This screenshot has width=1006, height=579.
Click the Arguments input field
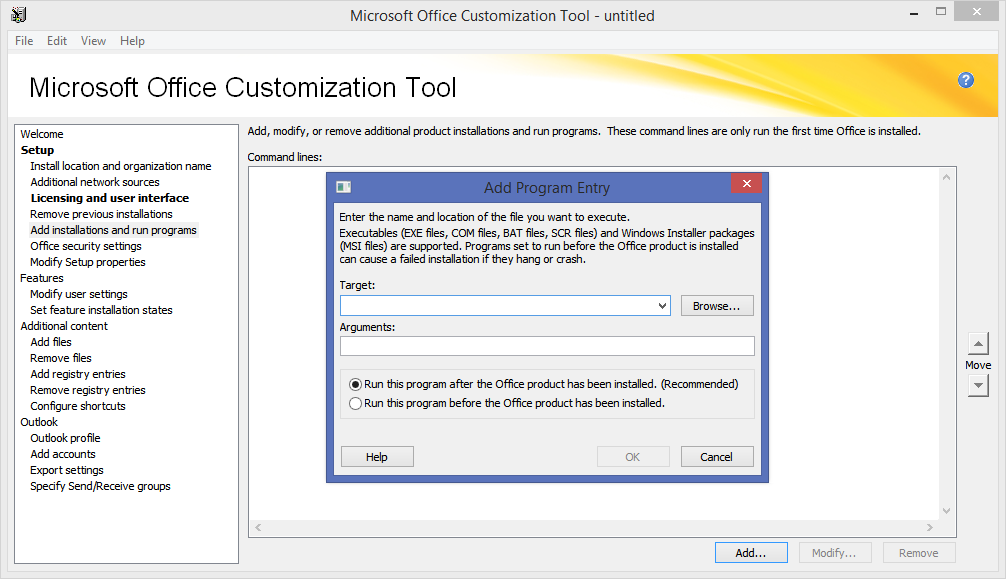point(547,346)
